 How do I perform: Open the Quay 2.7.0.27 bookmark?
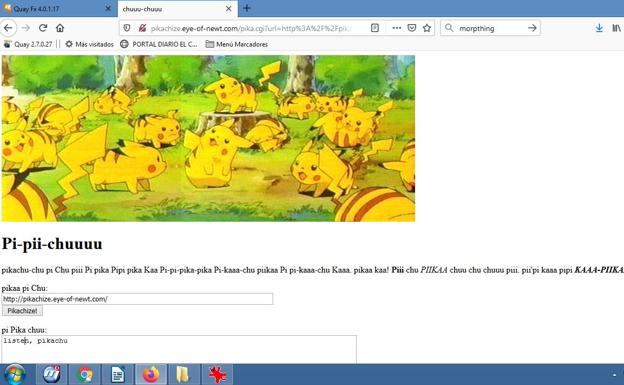[x=28, y=44]
